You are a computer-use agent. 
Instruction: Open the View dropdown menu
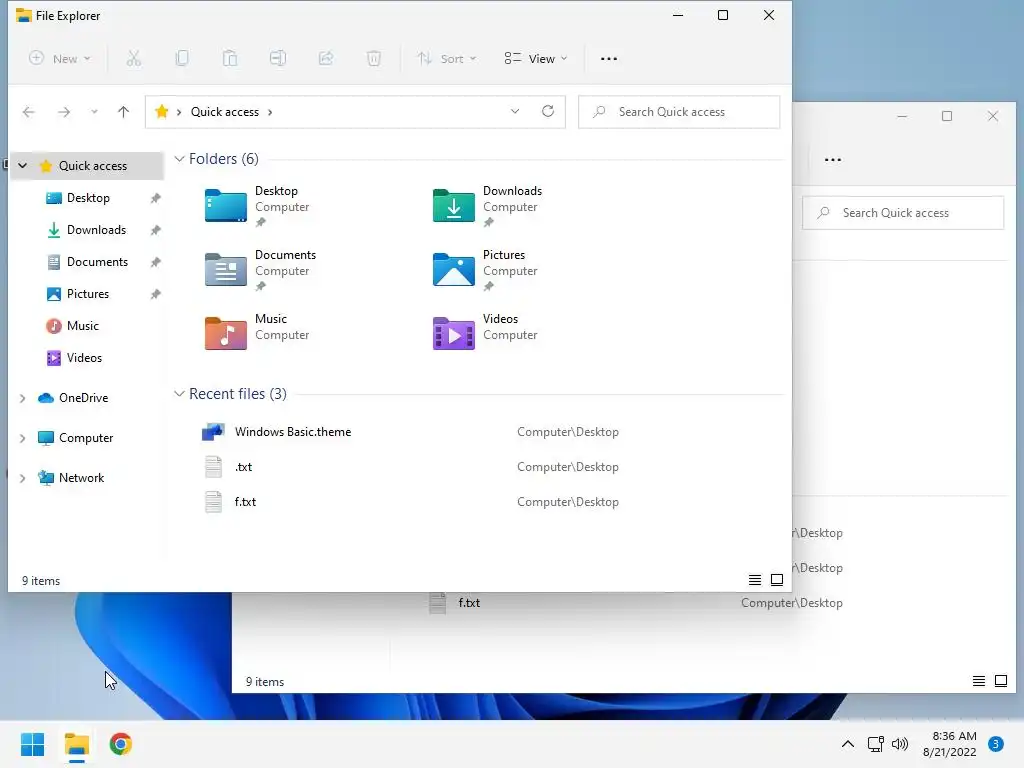coord(536,59)
